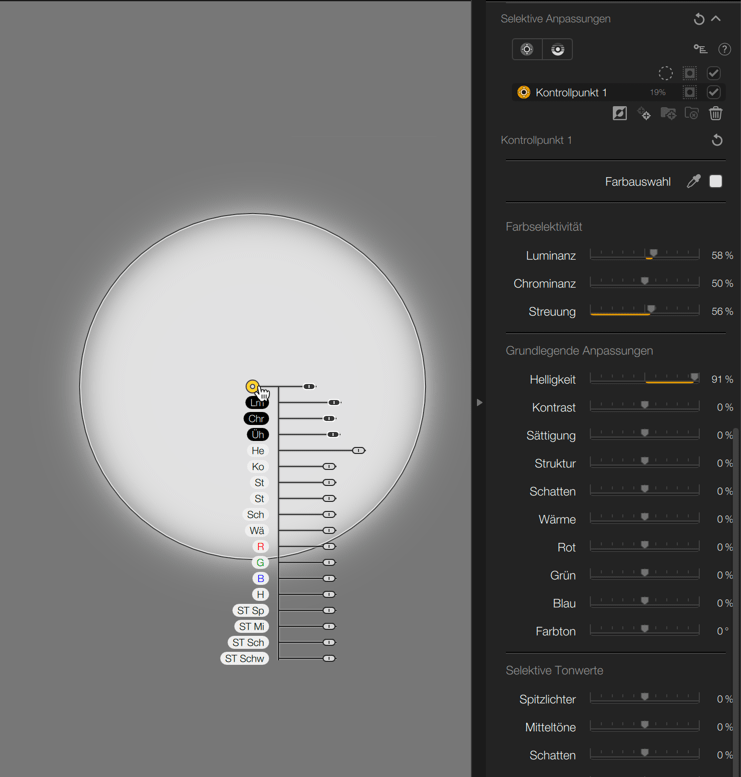Select Kontrollpunkt 1 in the list
This screenshot has height=777, width=741.
[x=619, y=93]
